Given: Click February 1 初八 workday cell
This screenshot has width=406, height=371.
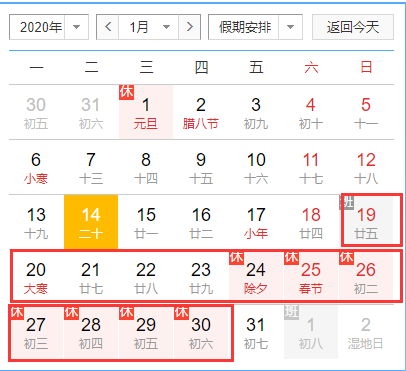Looking at the screenshot, I should [311, 332].
